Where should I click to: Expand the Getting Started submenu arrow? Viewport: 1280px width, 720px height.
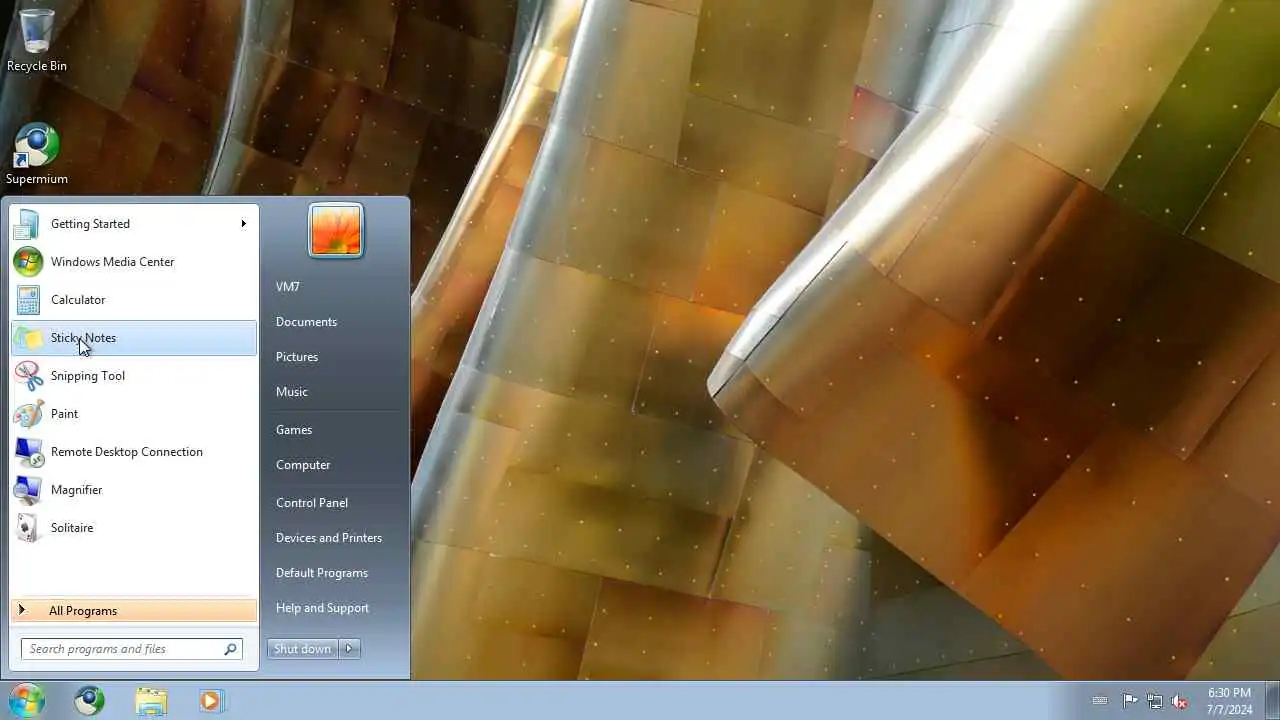coord(243,224)
